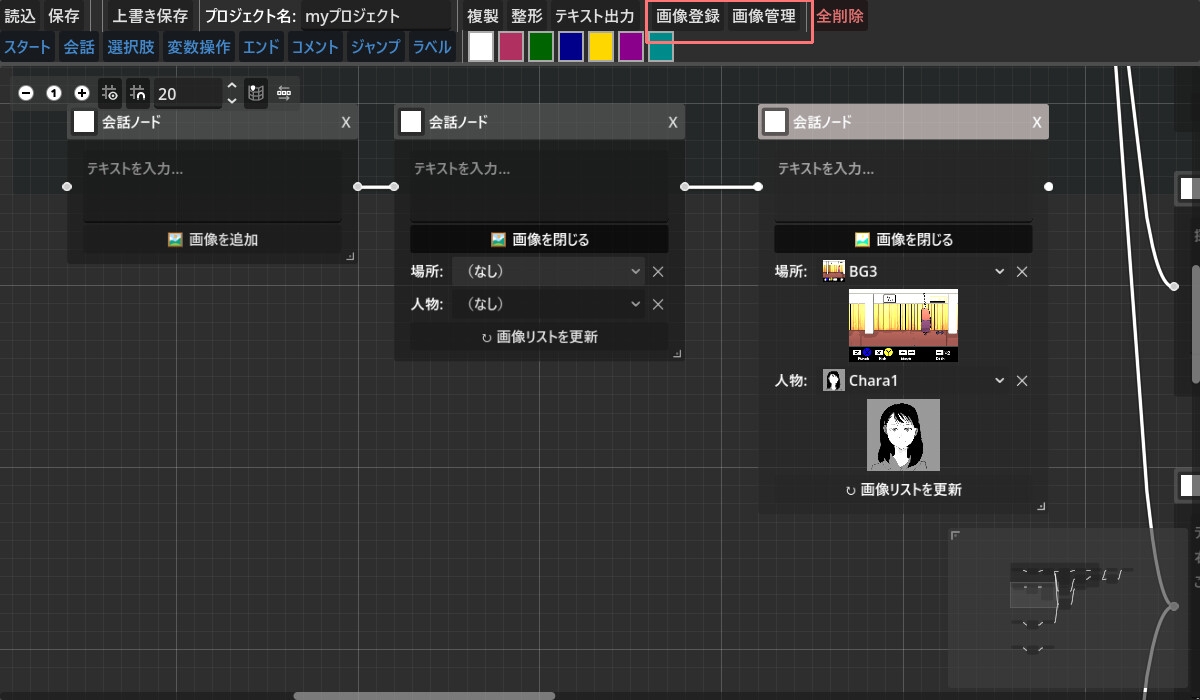Clear the BG3 場所 selection with X
The width and height of the screenshot is (1200, 700).
click(1022, 272)
